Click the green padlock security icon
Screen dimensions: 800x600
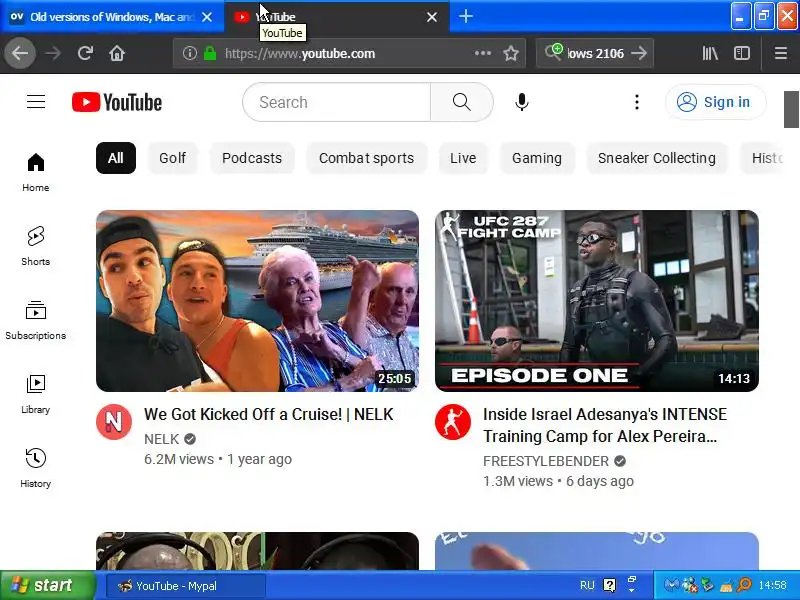tap(210, 53)
